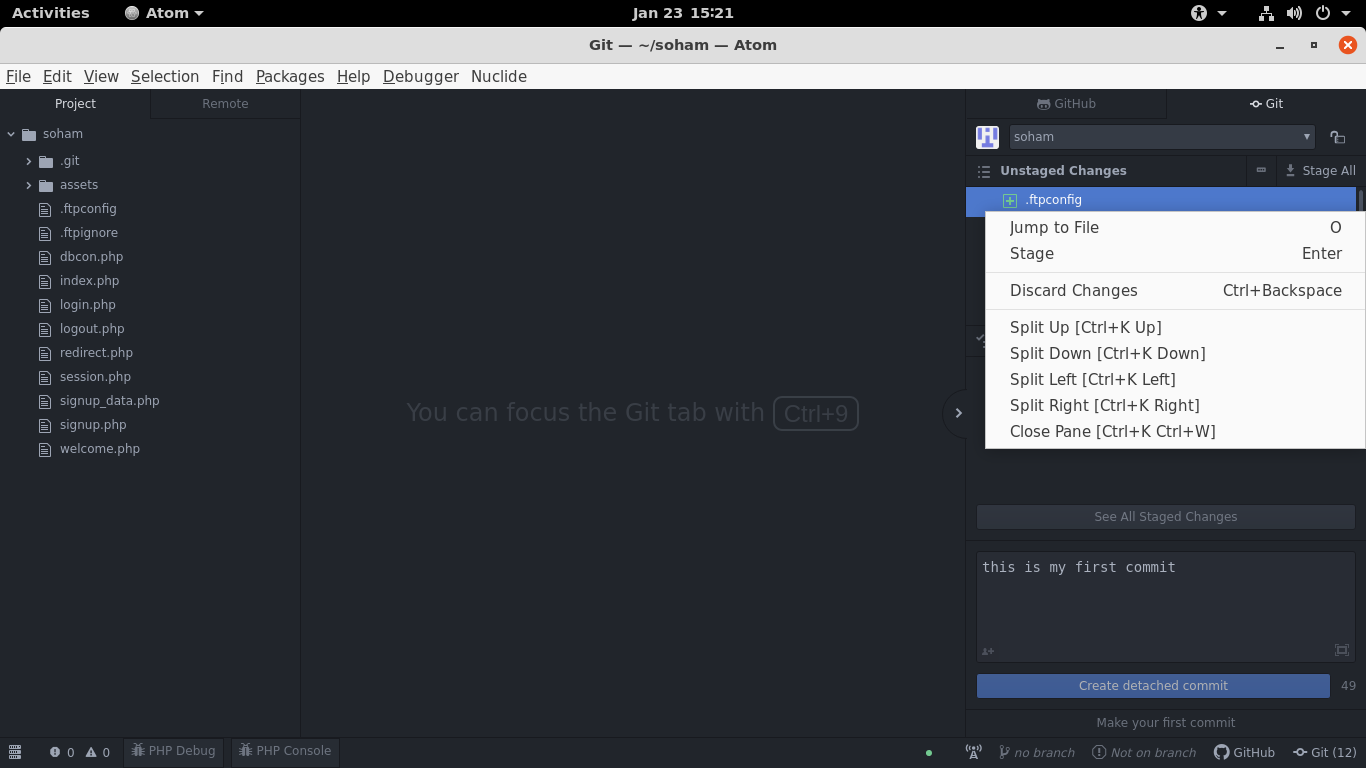
Task: Click the broadcast tower icon in status bar
Action: [973, 752]
